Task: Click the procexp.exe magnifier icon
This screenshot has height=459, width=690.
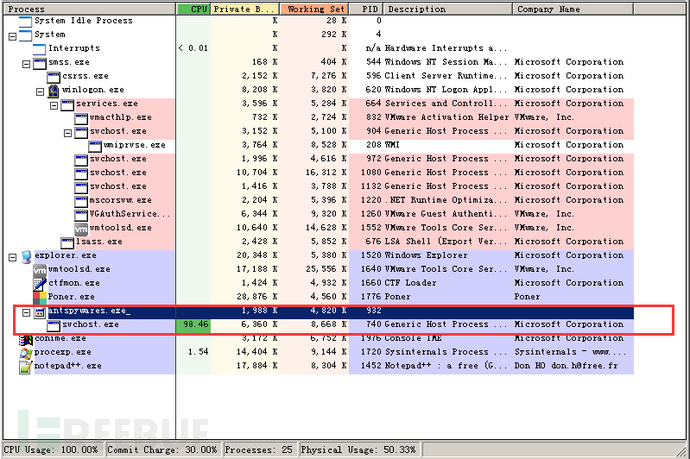Action: (26, 353)
